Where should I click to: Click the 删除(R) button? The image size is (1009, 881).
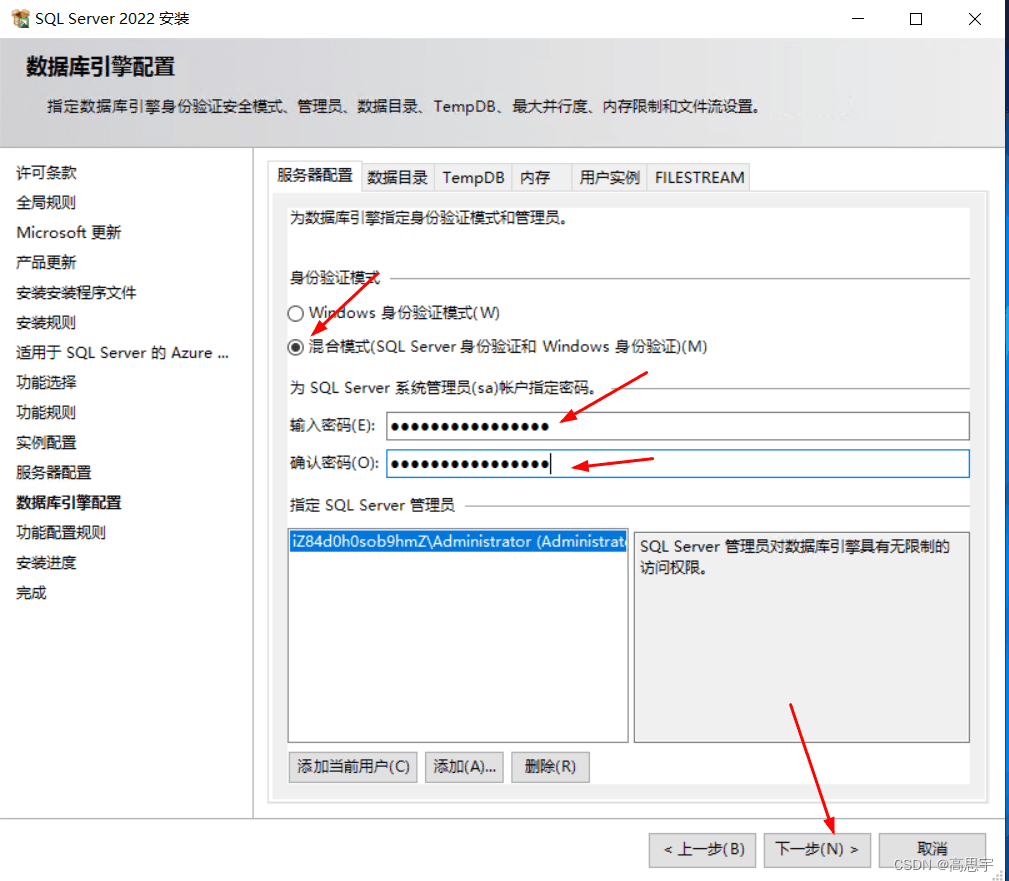point(550,766)
